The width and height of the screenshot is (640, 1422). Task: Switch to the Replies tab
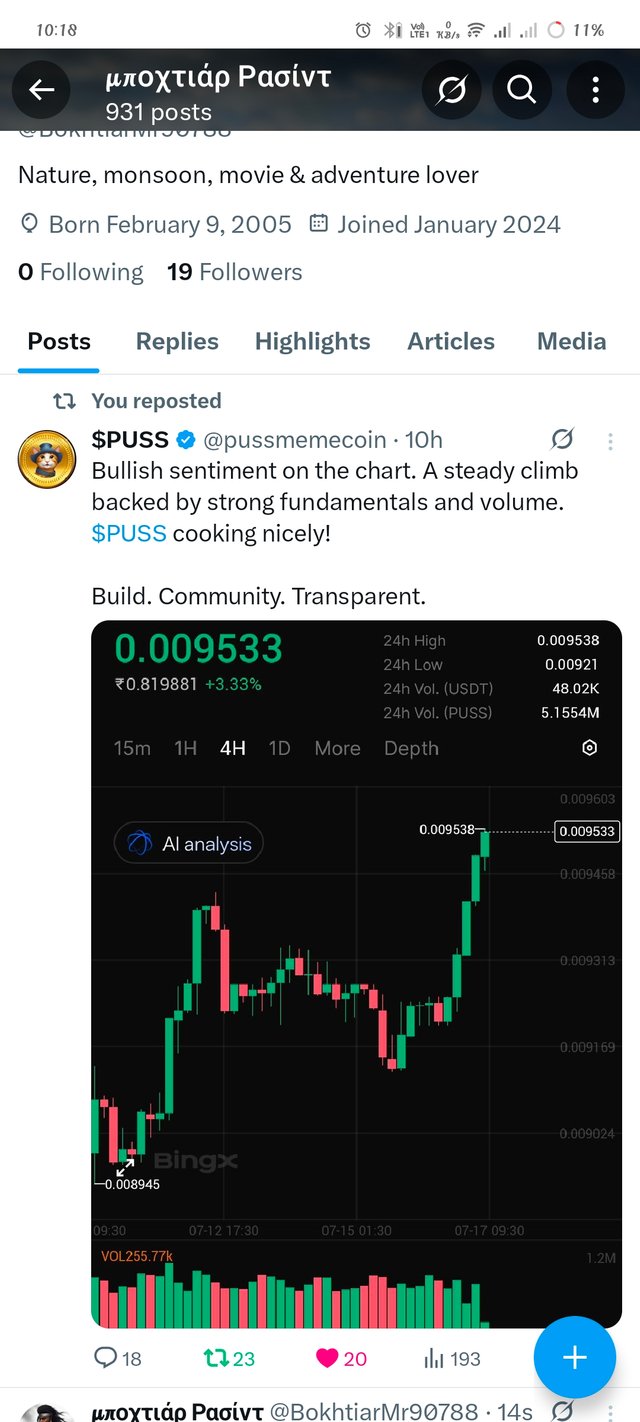tap(177, 341)
